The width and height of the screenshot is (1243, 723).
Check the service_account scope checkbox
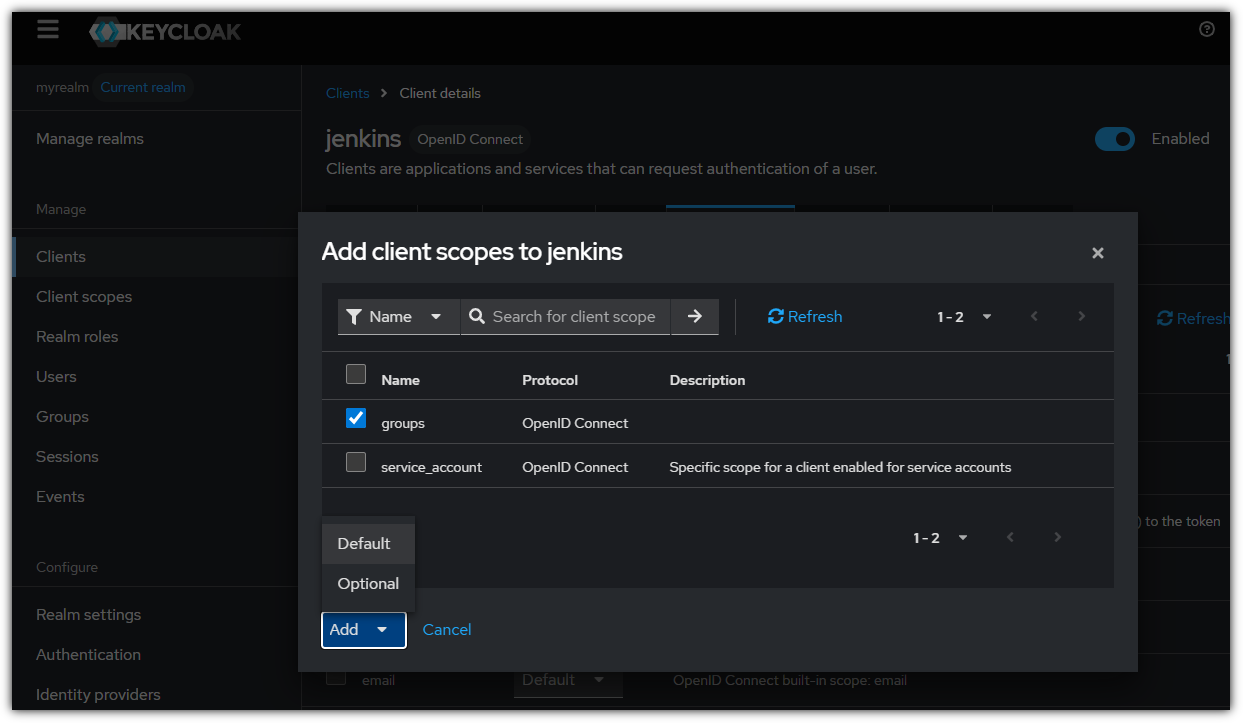(x=356, y=462)
